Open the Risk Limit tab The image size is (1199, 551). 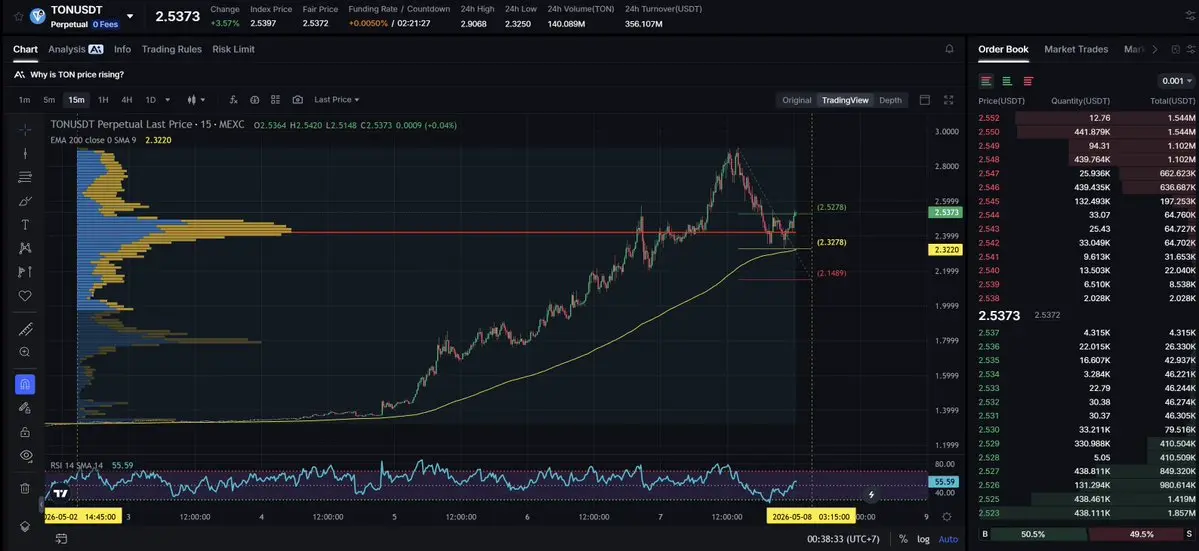coord(233,49)
